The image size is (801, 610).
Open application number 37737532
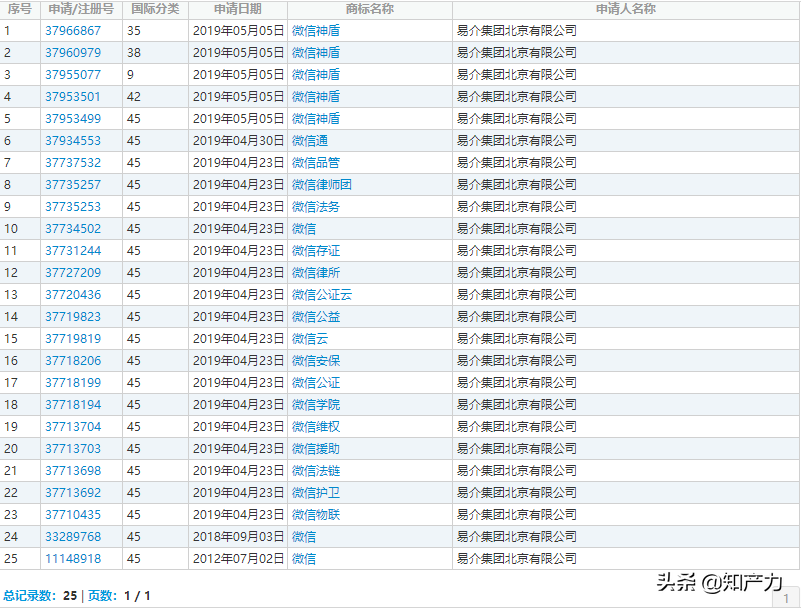pyautogui.click(x=73, y=162)
